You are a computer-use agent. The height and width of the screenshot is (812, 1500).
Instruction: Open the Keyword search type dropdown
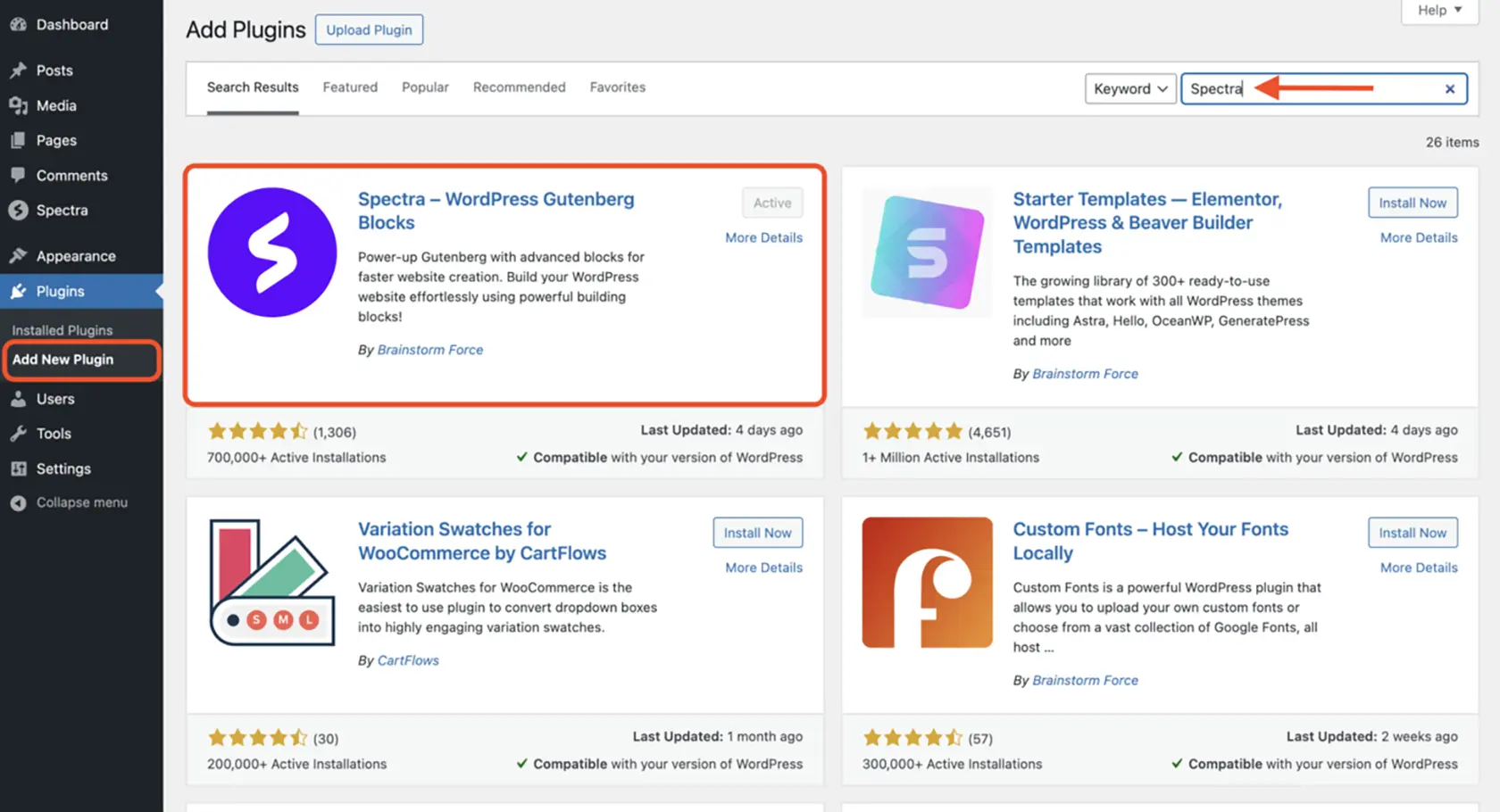[1129, 88]
